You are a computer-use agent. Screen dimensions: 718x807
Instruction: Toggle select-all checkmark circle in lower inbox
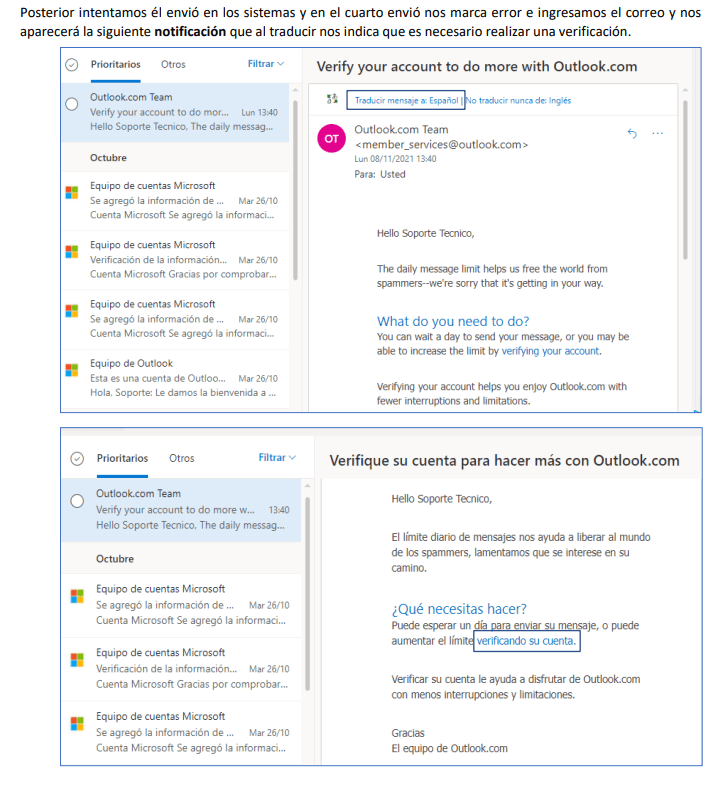(77, 458)
